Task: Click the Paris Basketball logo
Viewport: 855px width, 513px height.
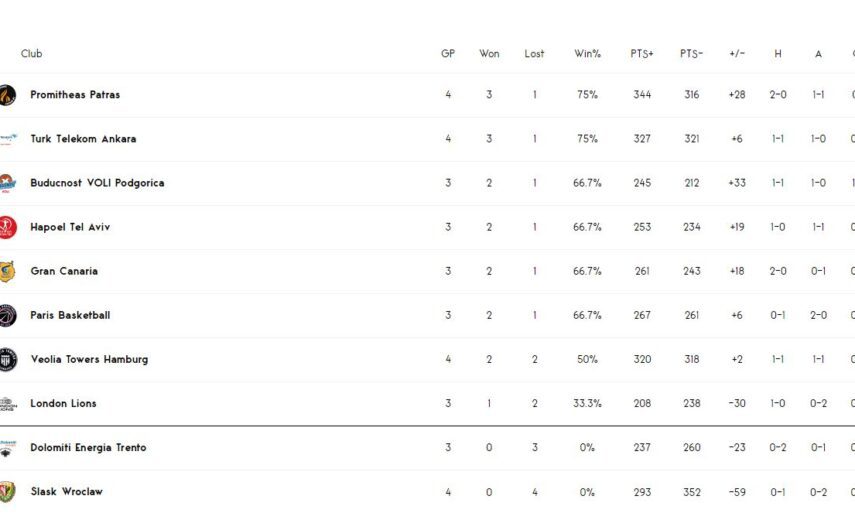Action: point(7,315)
